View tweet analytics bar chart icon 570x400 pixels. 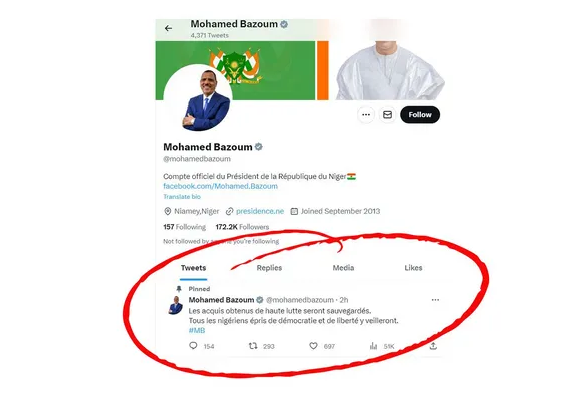[373, 346]
